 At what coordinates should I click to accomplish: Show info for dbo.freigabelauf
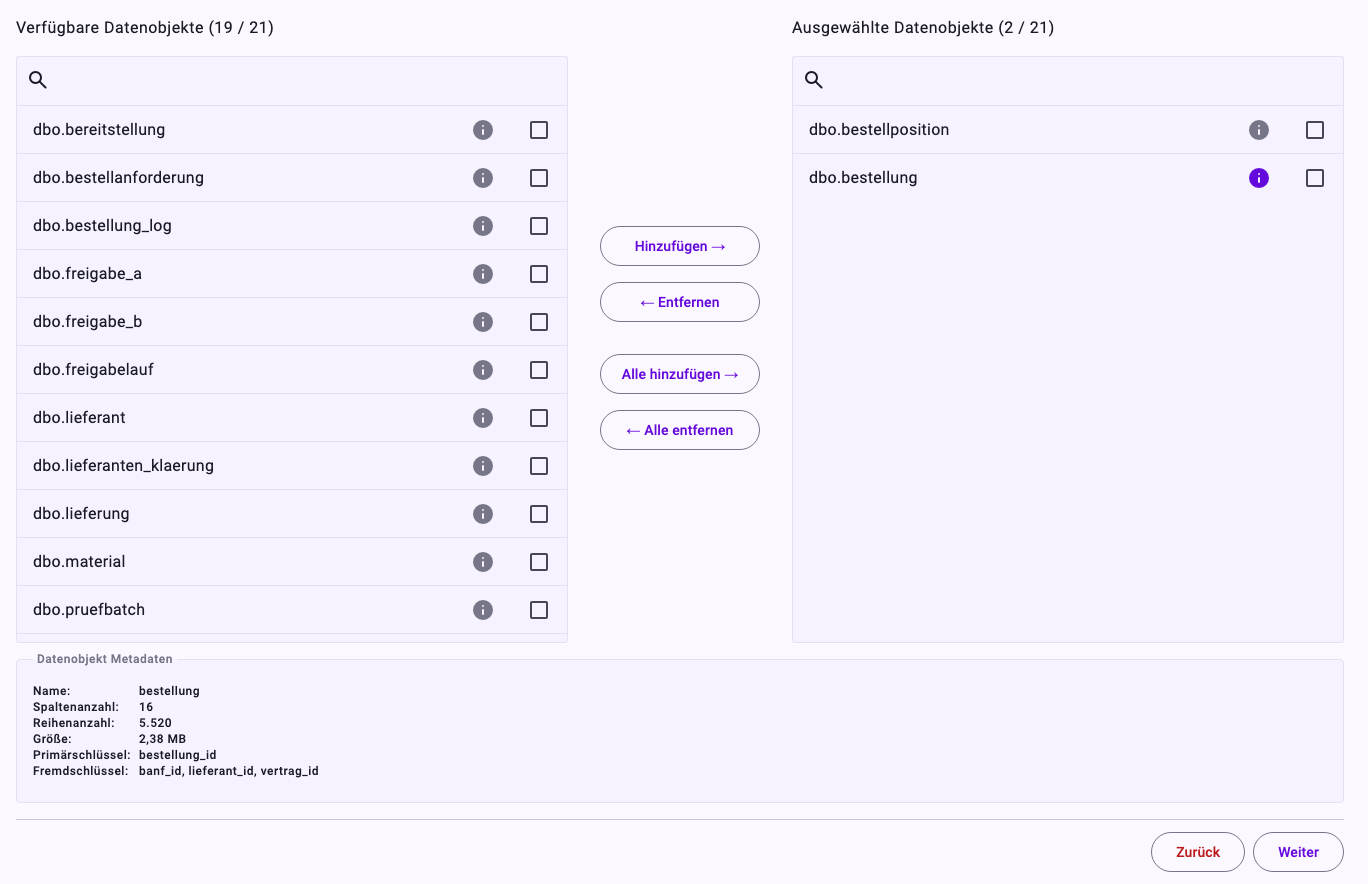(483, 370)
